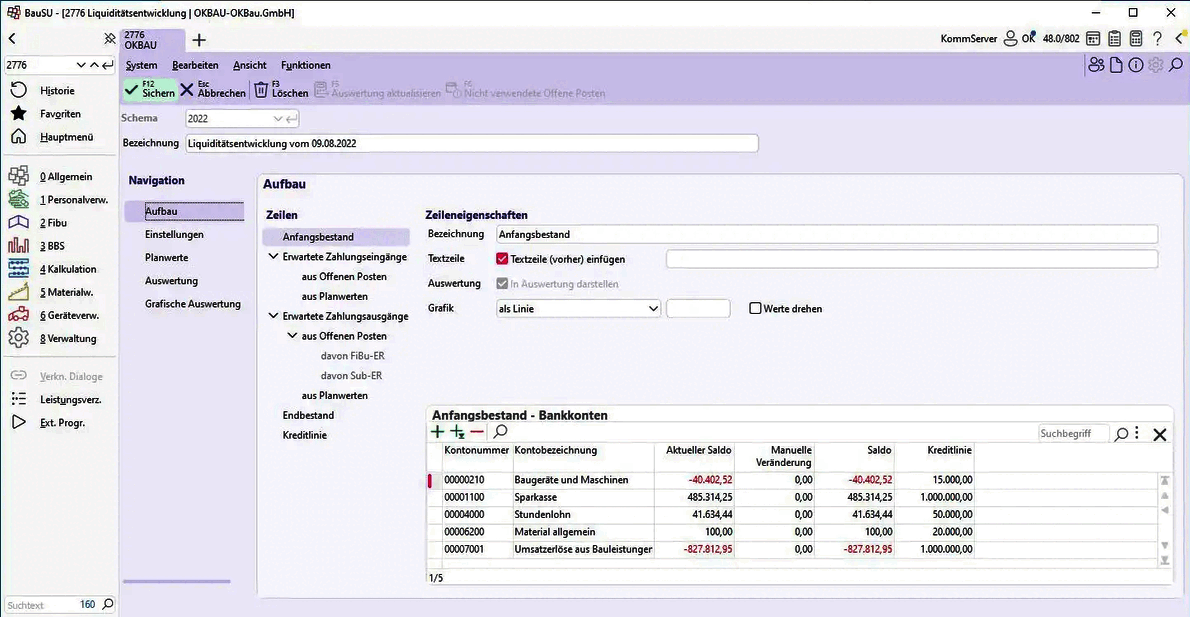Image resolution: width=1190 pixels, height=617 pixels.
Task: Click Abbrechen Esc button
Action: [x=213, y=90]
